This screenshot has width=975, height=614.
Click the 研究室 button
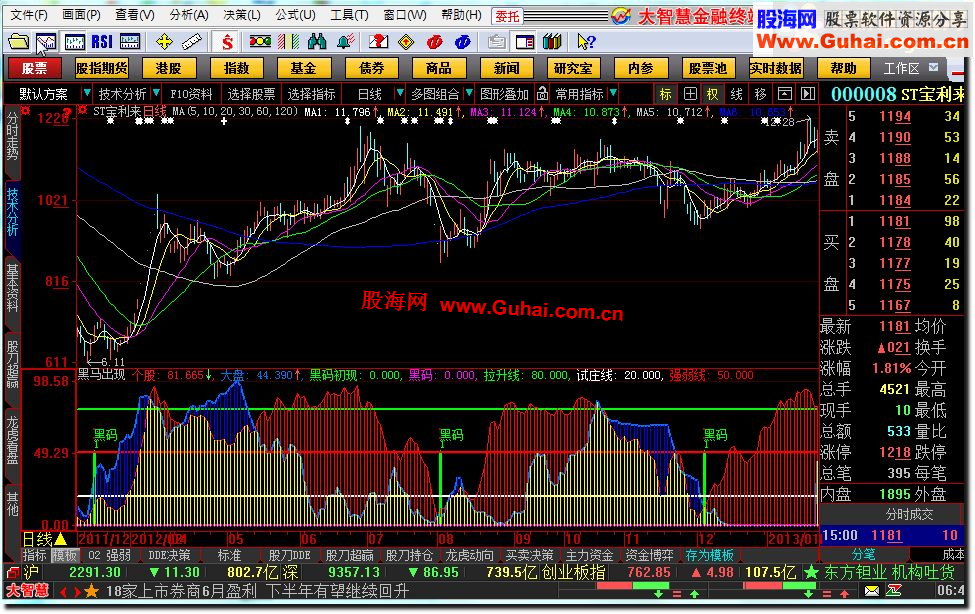click(573, 68)
